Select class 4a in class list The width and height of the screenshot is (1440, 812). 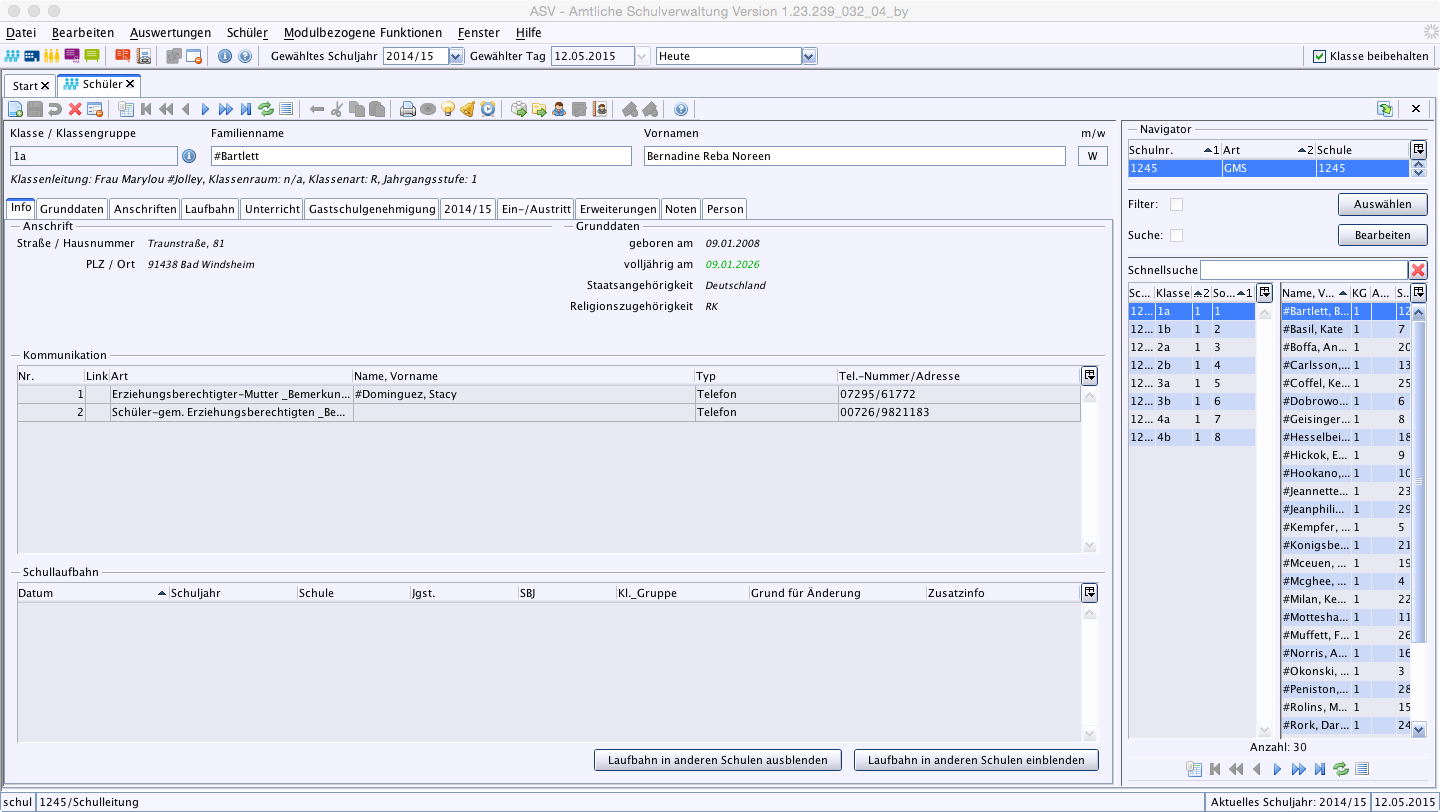1192,419
